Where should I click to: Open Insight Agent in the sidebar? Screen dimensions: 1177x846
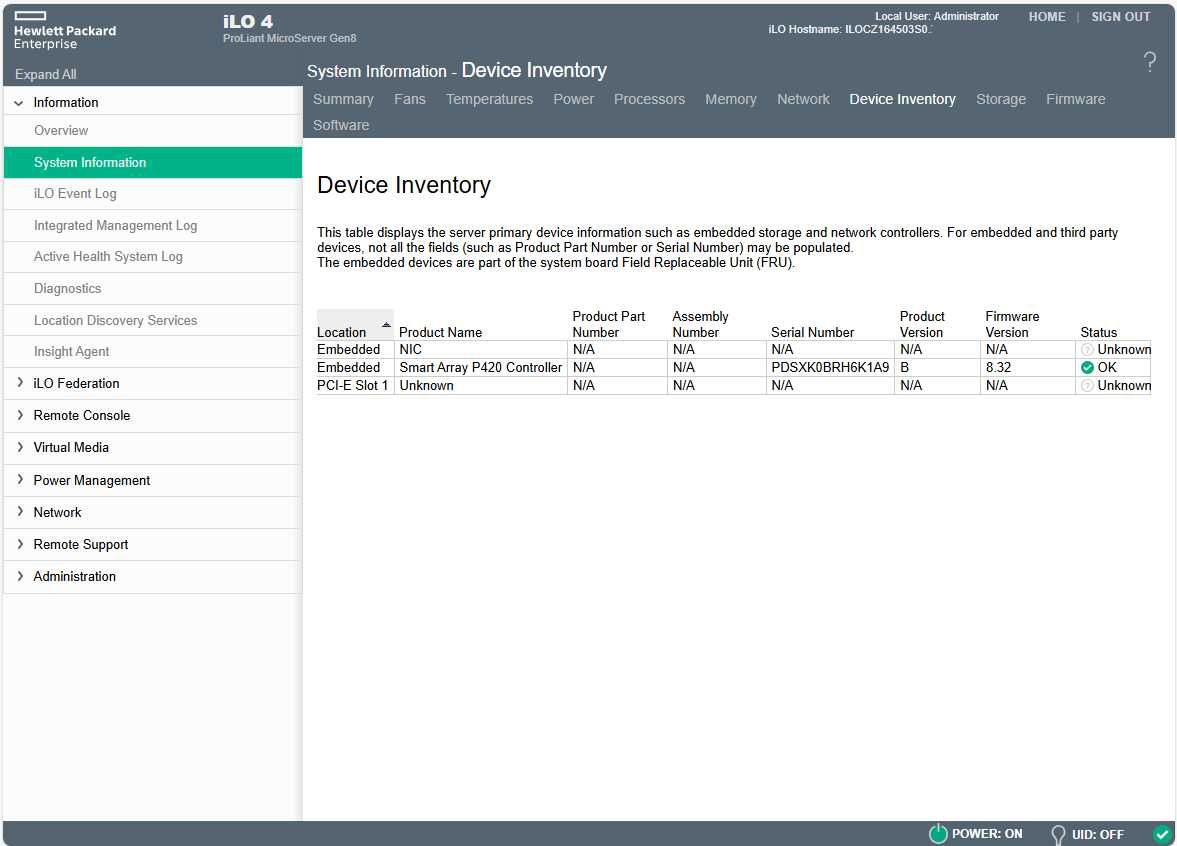153,351
